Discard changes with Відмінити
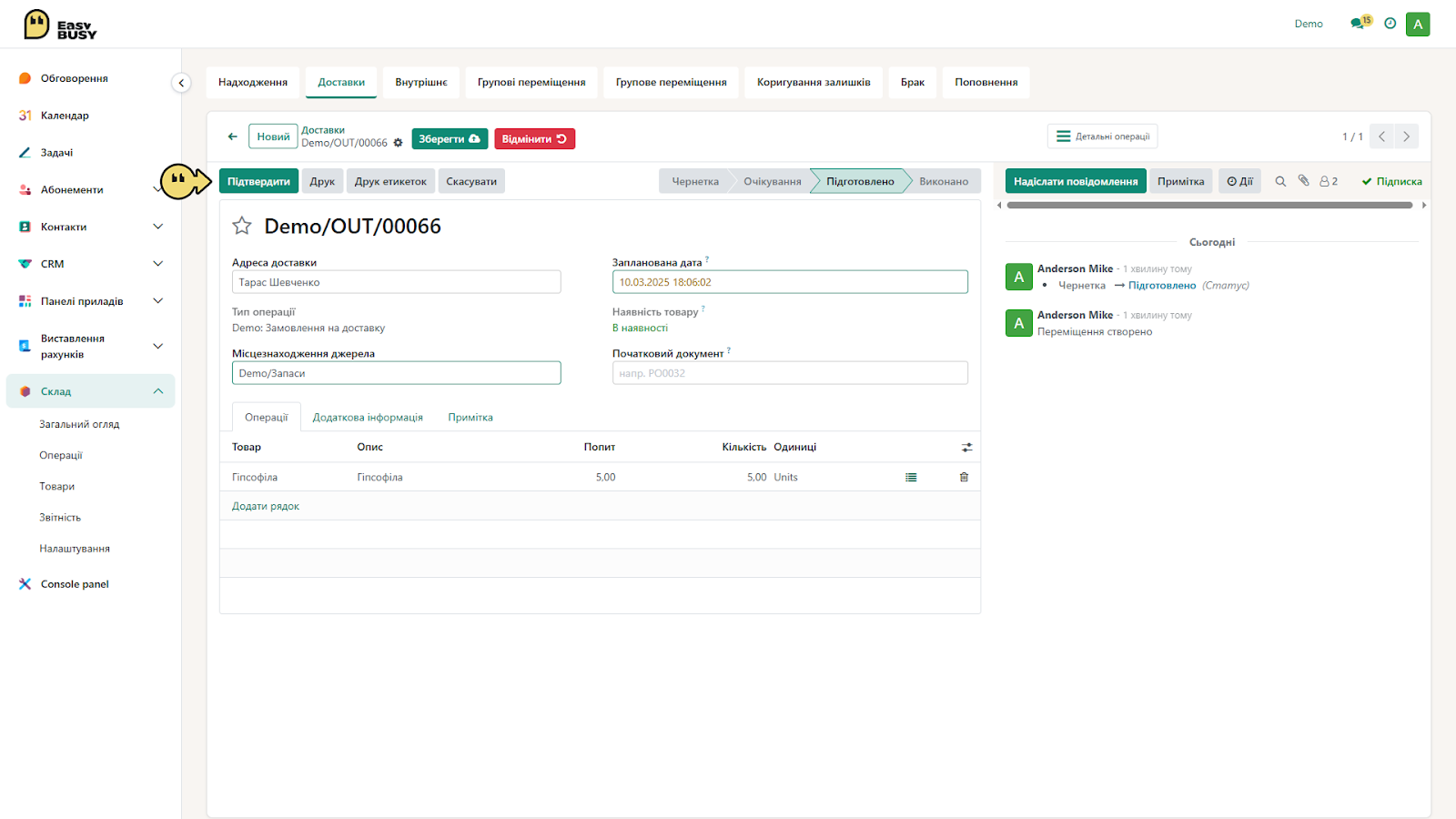The height and width of the screenshot is (819, 1456). (534, 139)
